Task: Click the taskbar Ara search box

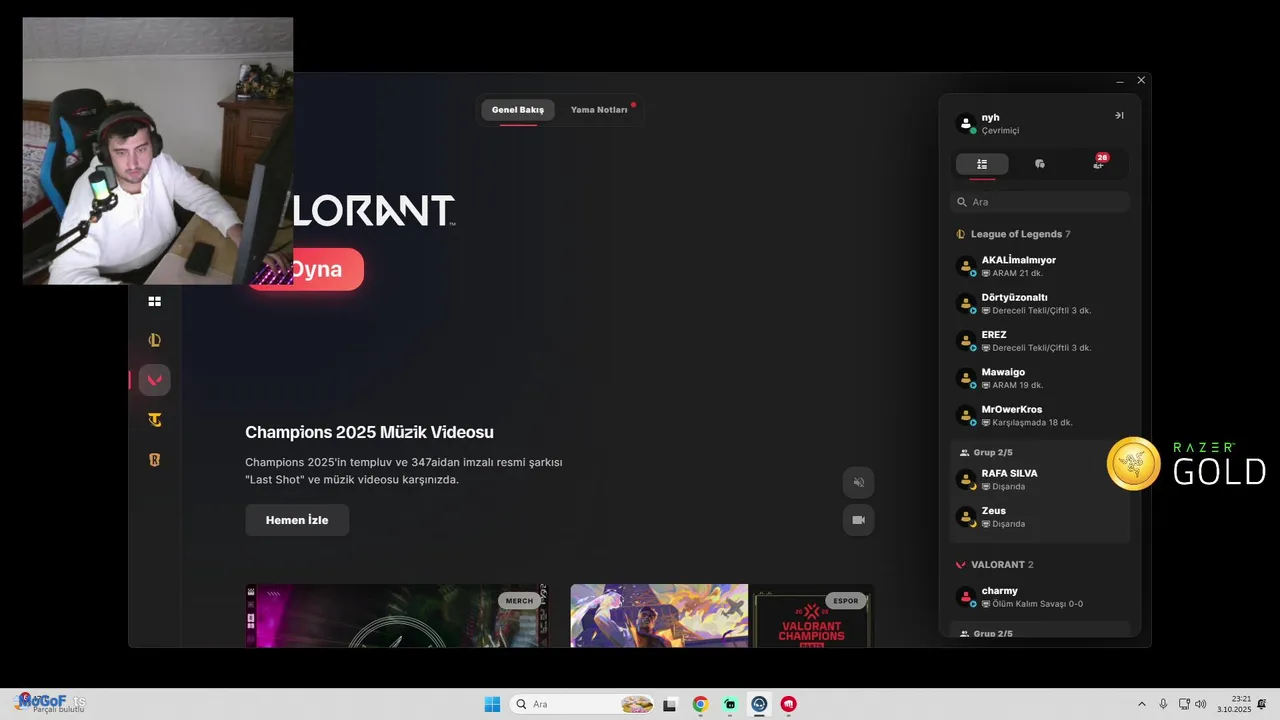Action: [x=582, y=704]
